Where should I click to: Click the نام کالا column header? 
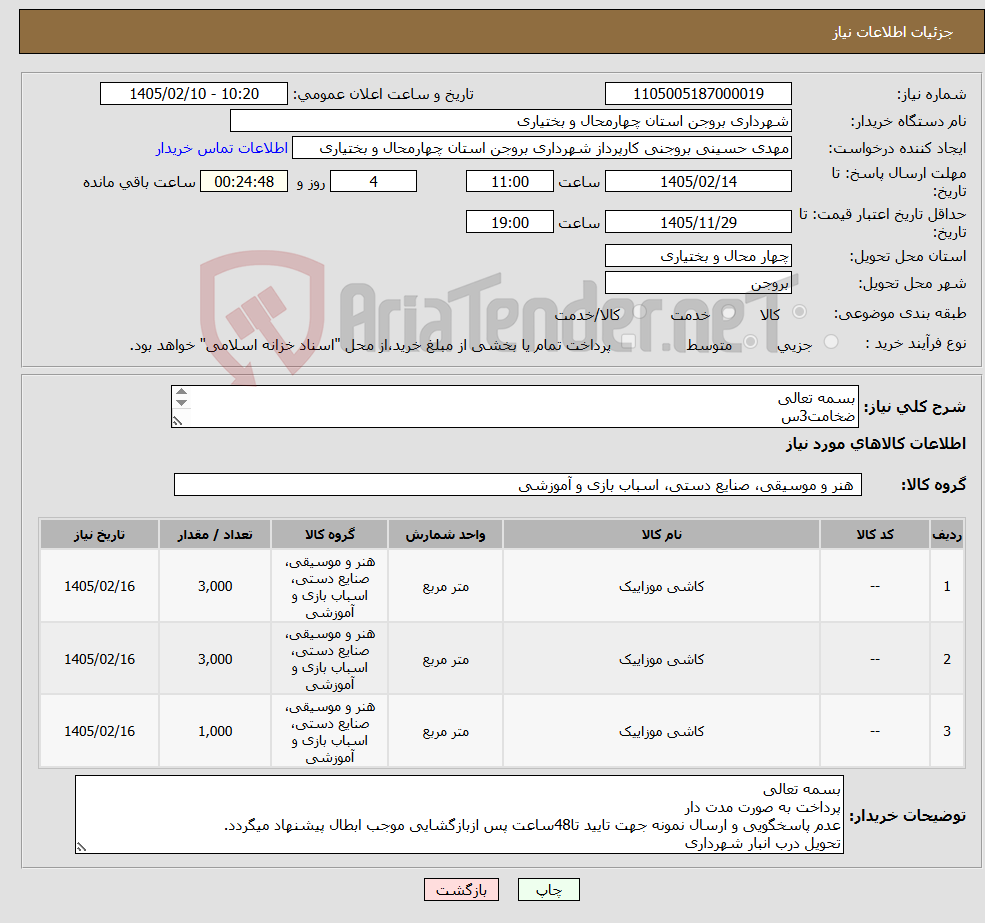661,534
